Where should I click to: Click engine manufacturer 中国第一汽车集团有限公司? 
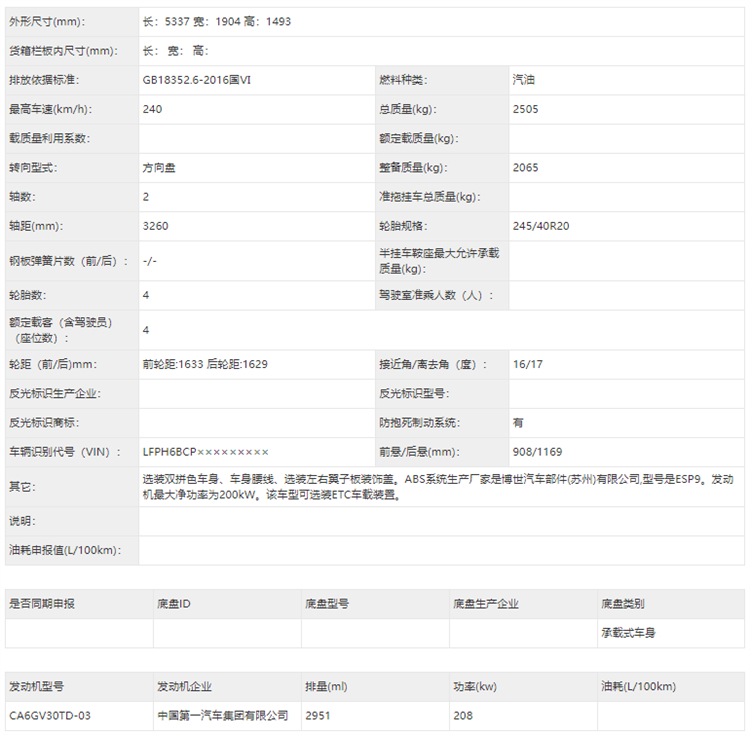tap(222, 716)
